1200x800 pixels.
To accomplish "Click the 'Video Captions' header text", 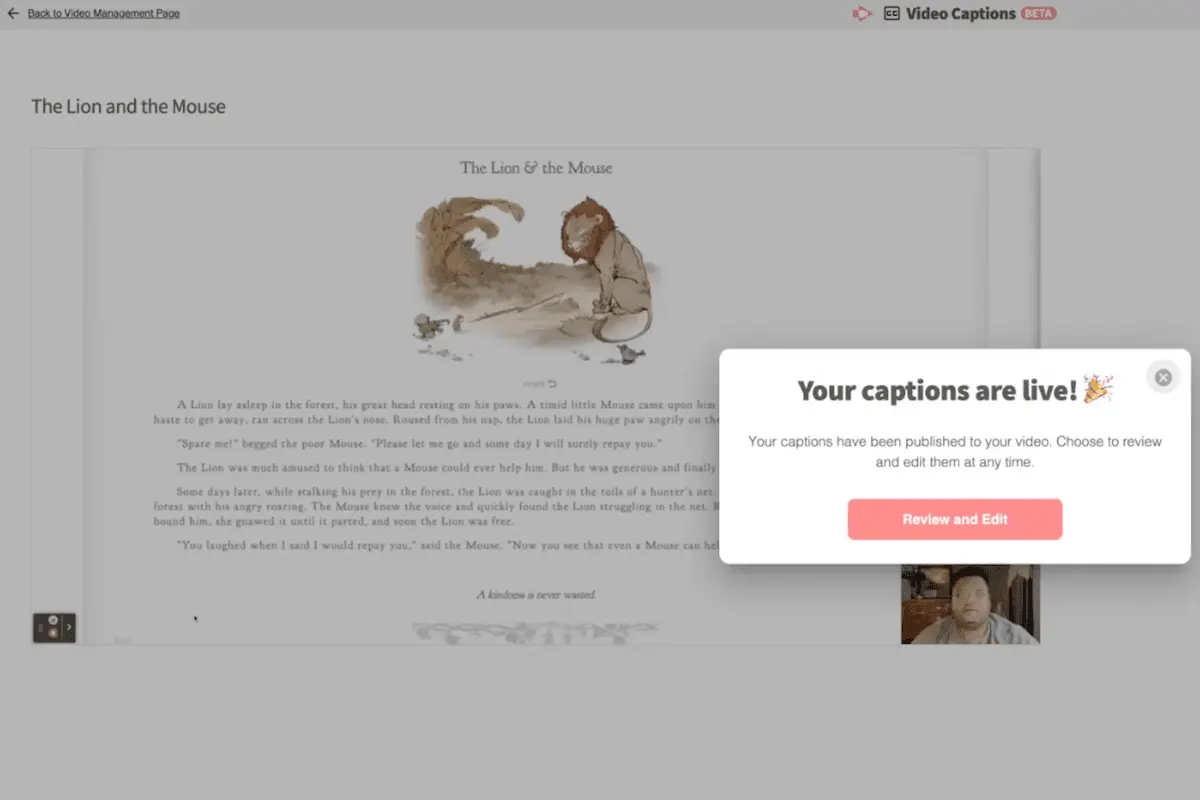I will coord(960,14).
